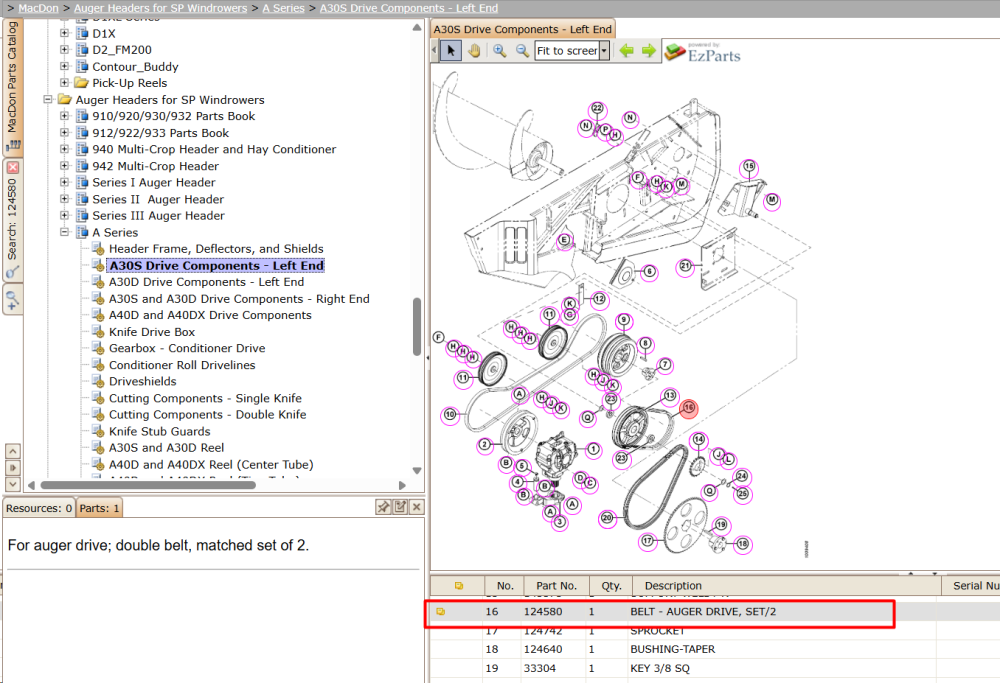Image resolution: width=1000 pixels, height=683 pixels.
Task: Sort by Part No. column header
Action: coord(555,585)
